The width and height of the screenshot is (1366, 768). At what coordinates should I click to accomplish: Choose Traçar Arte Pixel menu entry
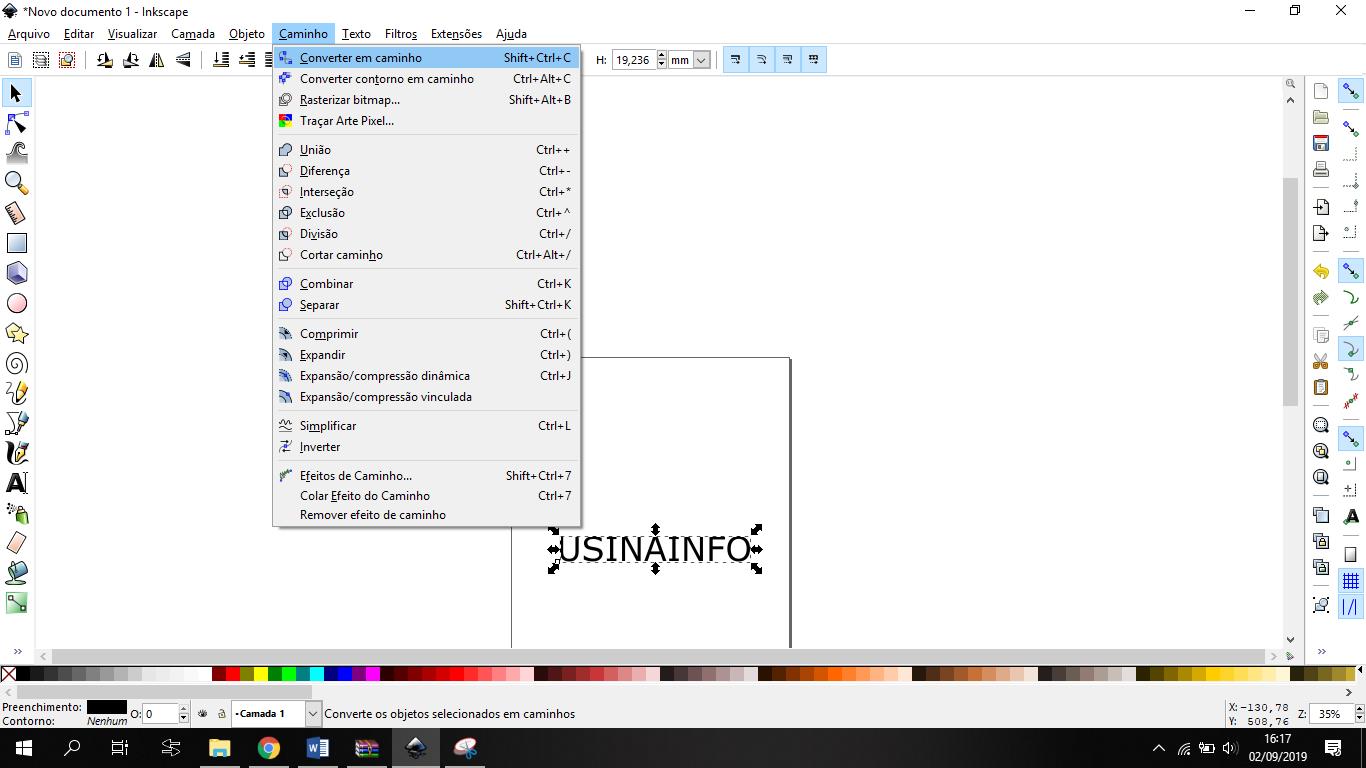(427, 121)
